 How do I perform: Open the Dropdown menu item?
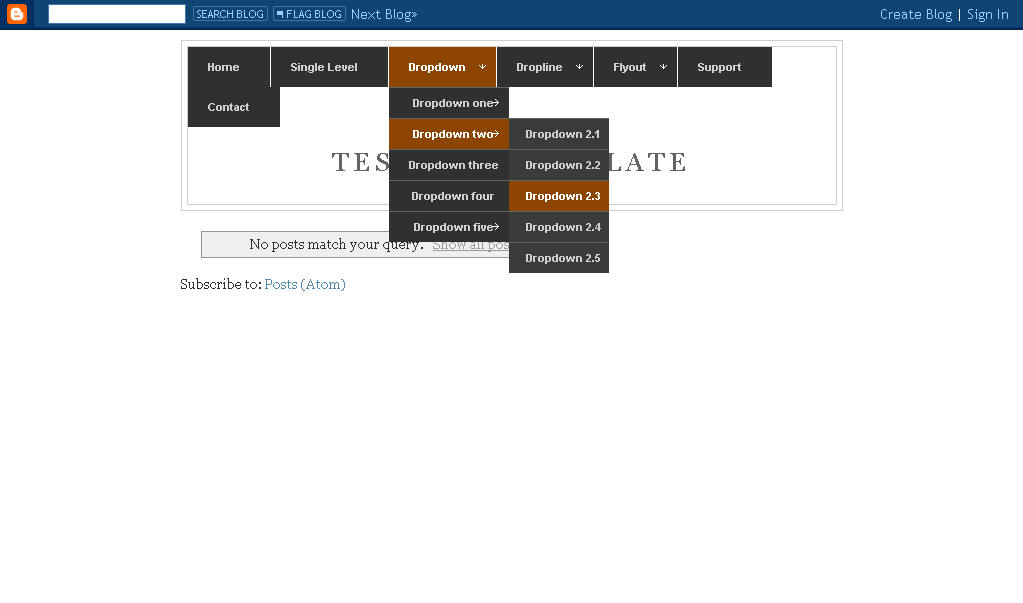[x=442, y=67]
